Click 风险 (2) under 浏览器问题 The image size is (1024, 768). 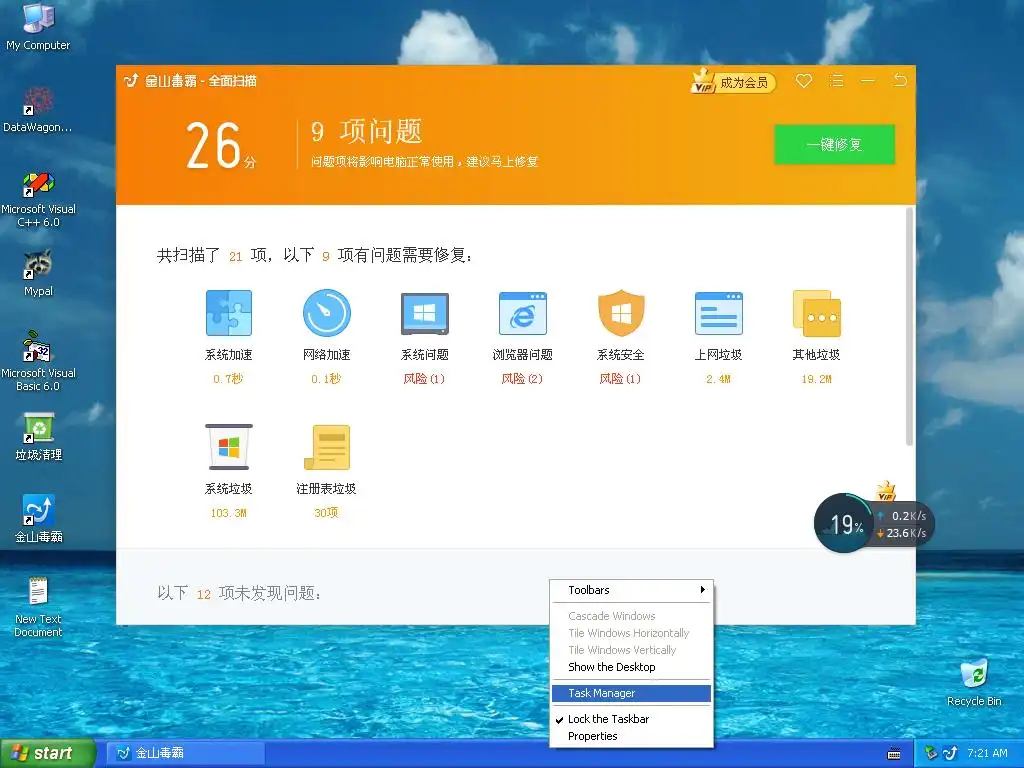522,379
